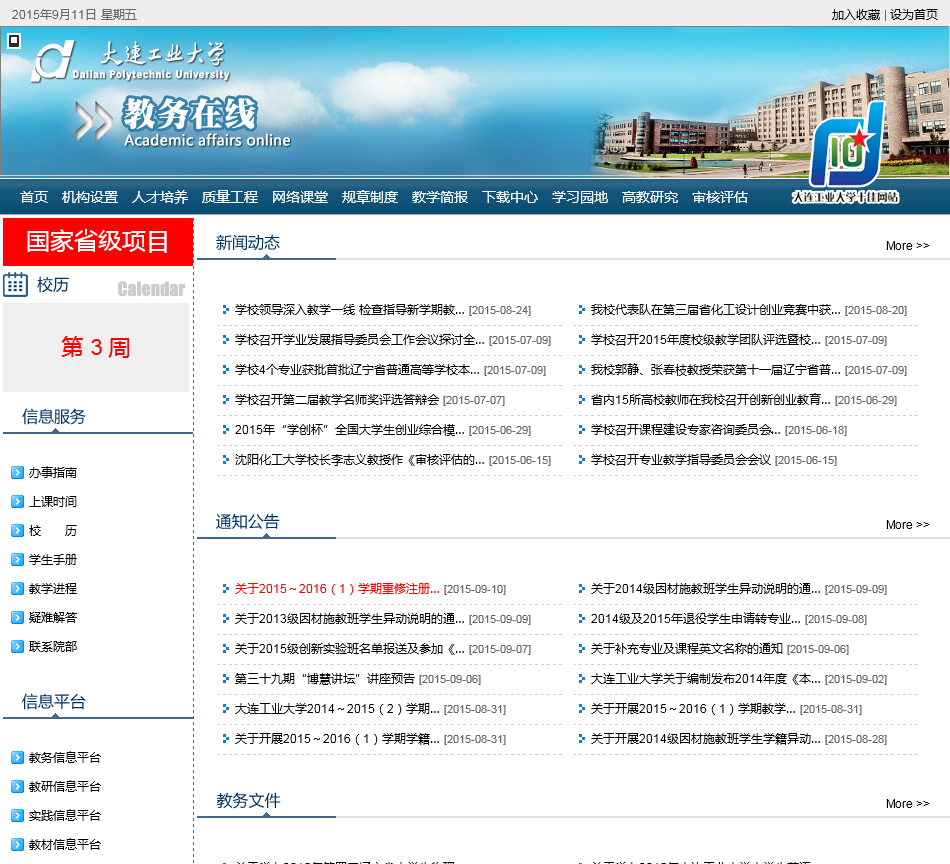Open news 学校召开第二届教学名师奖评选答辩会

pos(337,400)
